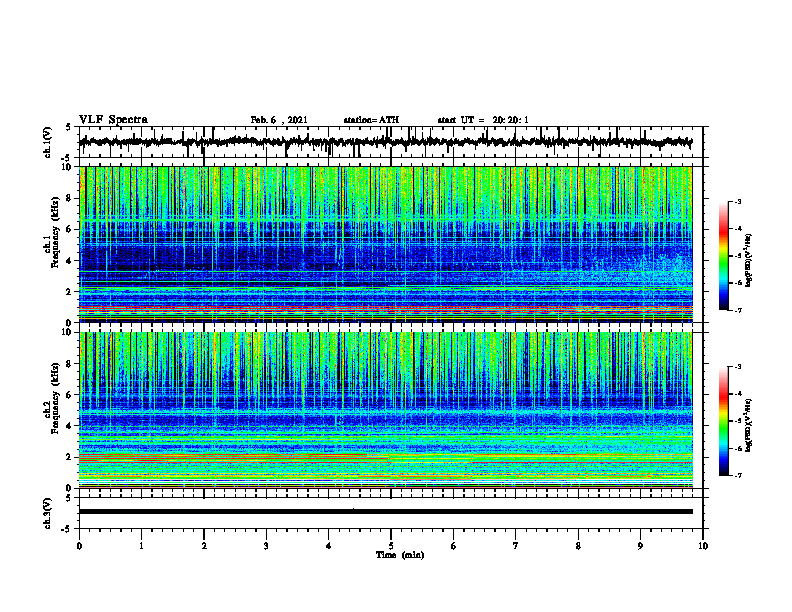This screenshot has height=612, width=792.
Task: Click the "start UT = 20:20: 1" text
Action: coord(483,120)
